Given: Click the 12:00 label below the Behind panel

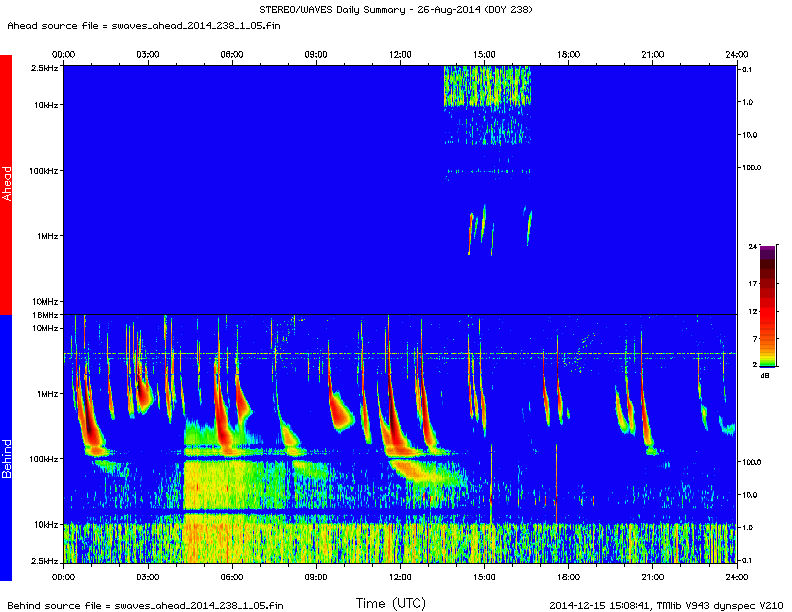Looking at the screenshot, I should point(400,577).
